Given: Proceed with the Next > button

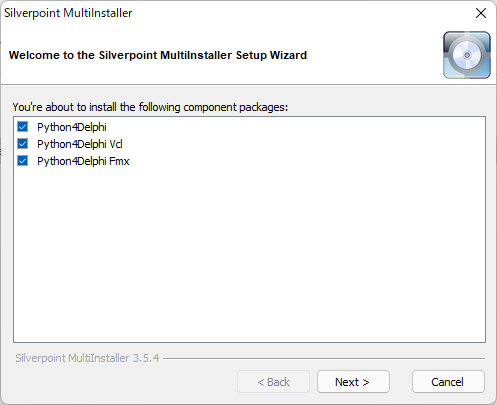Looking at the screenshot, I should 353,382.
